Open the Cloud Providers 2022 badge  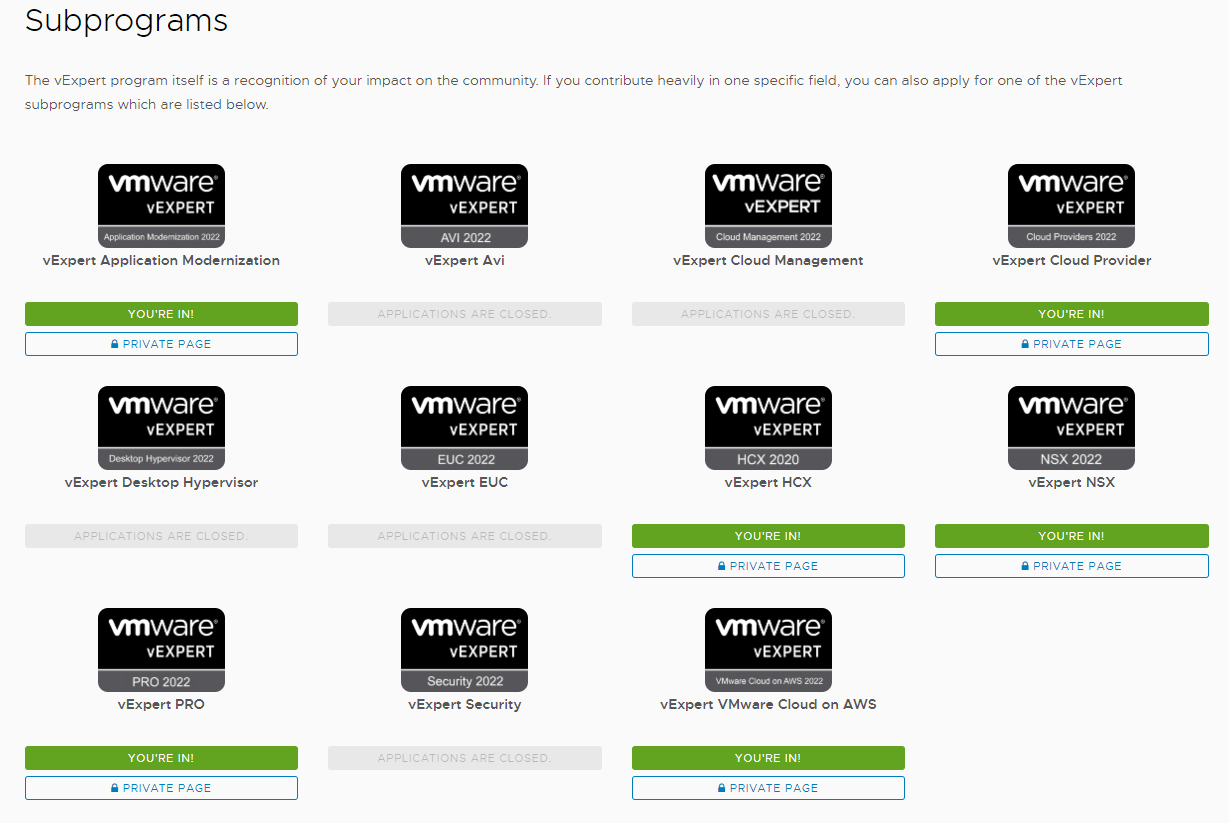click(1071, 206)
